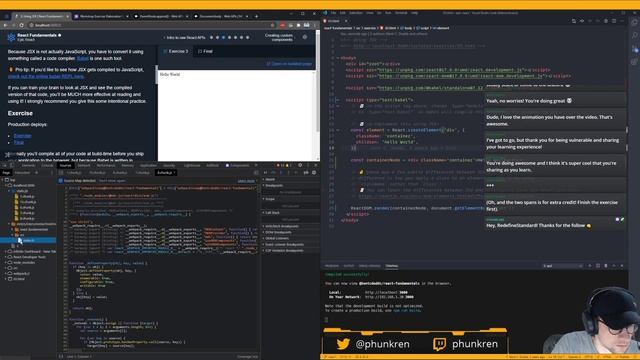The image size is (640, 360).
Task: Open the VS Code Extensions activity icon
Action: [x=634, y=62]
